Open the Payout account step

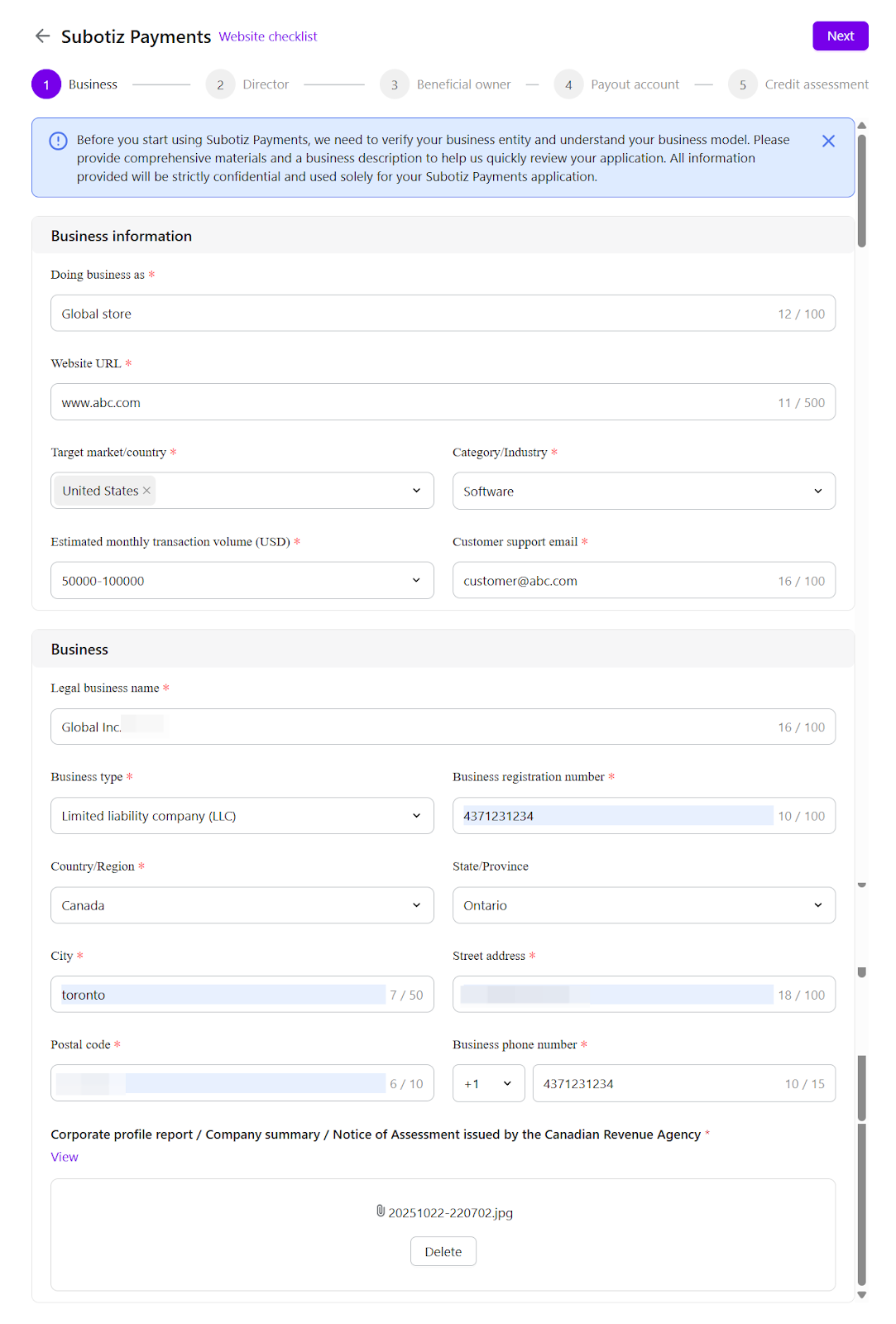pos(634,84)
